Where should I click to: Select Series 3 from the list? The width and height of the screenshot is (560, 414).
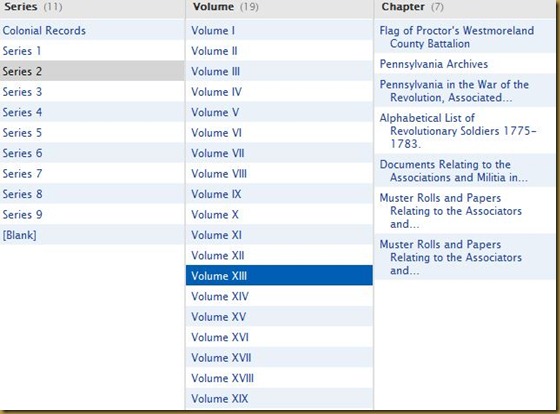click(x=92, y=92)
